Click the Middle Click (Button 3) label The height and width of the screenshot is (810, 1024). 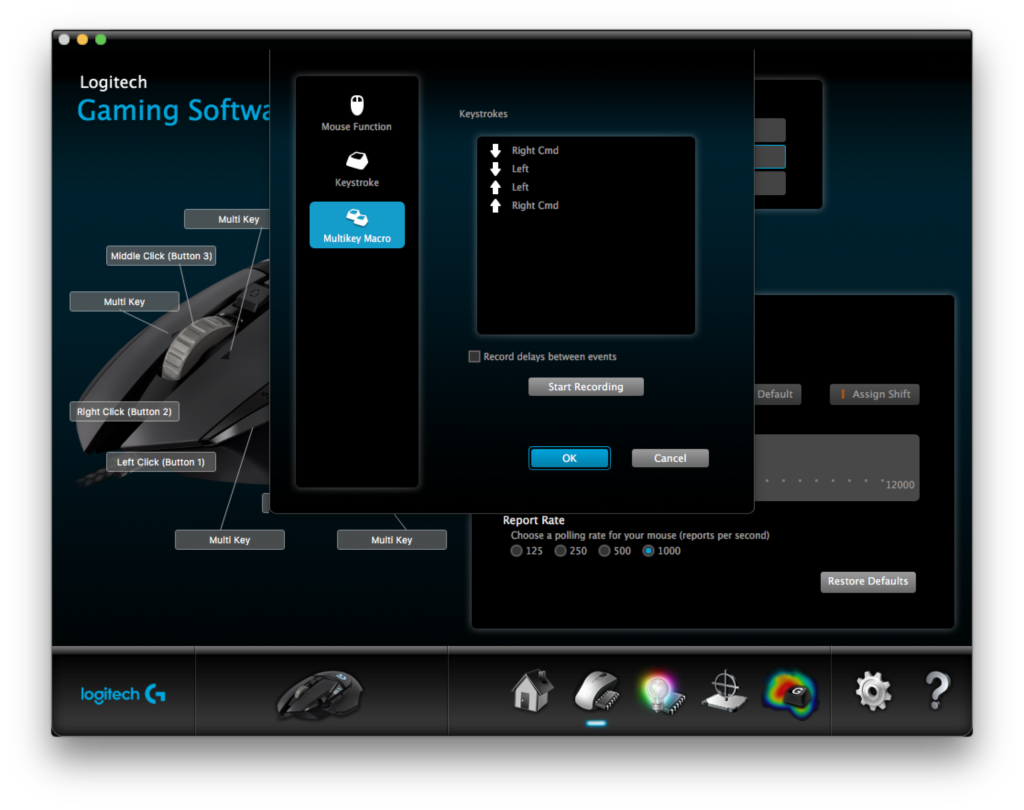click(x=161, y=256)
